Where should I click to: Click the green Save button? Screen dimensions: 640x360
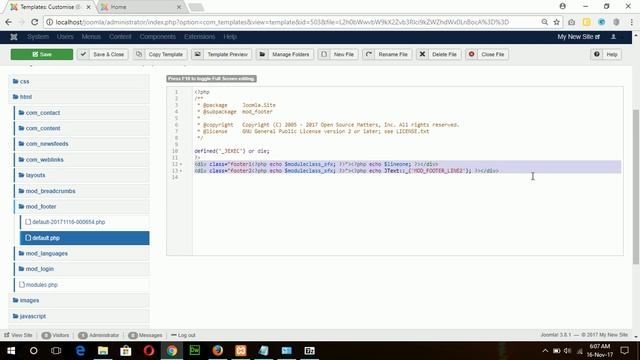[42, 54]
